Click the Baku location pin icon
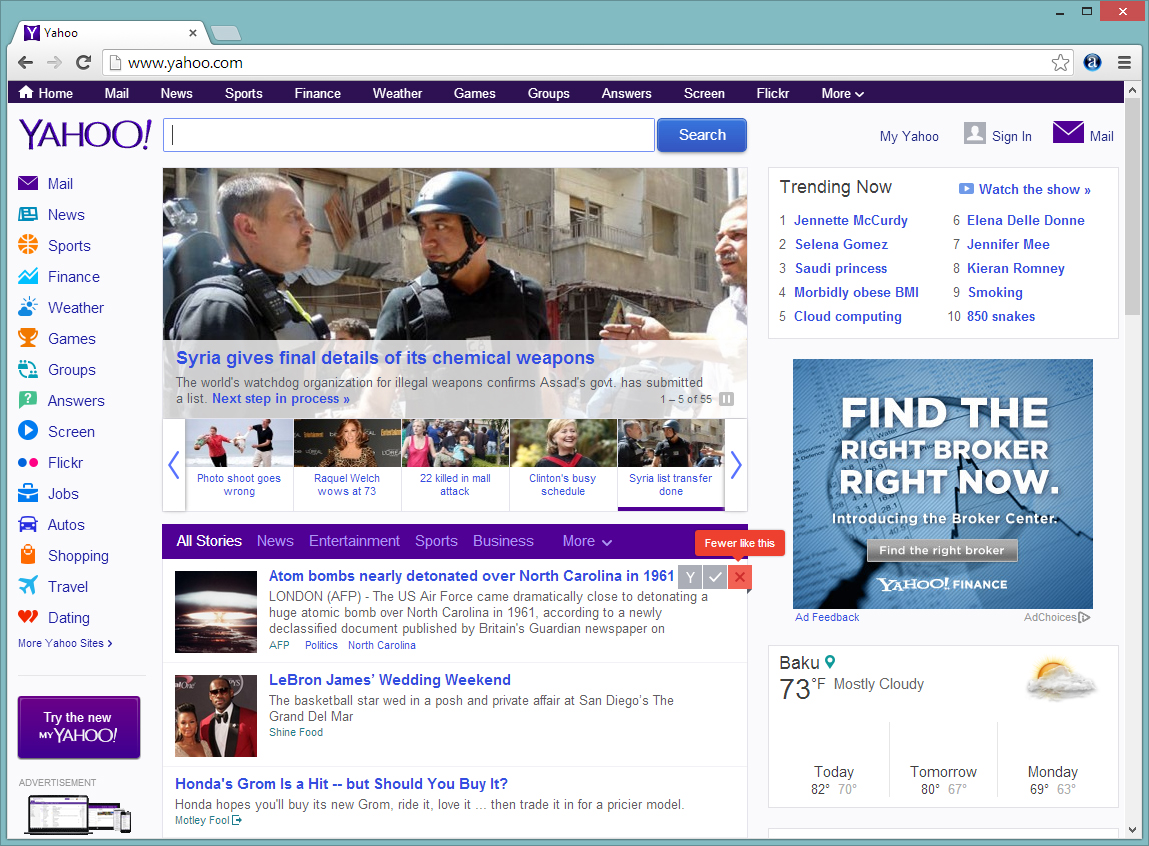 click(830, 661)
